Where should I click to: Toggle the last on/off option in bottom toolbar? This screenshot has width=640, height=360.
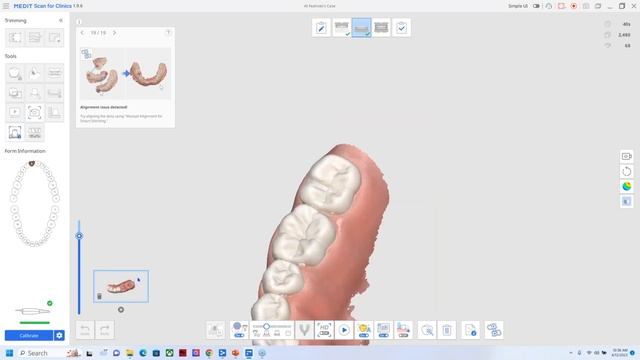tap(403, 330)
